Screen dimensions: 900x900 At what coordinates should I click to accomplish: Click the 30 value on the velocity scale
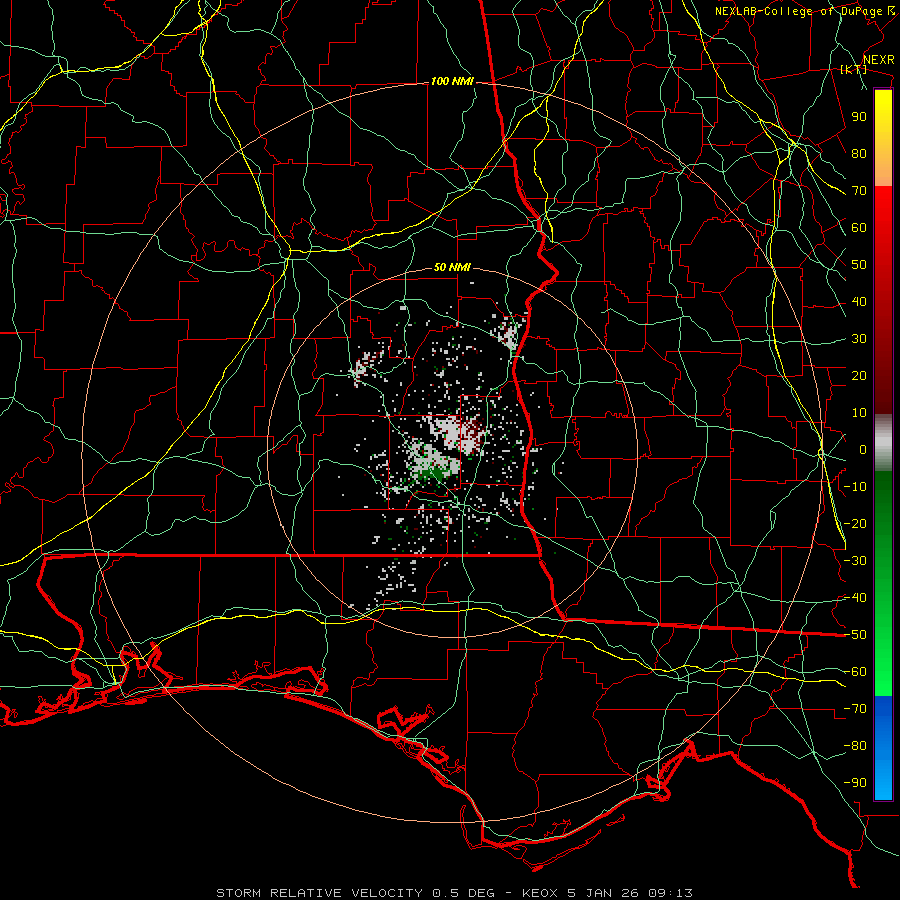point(859,339)
